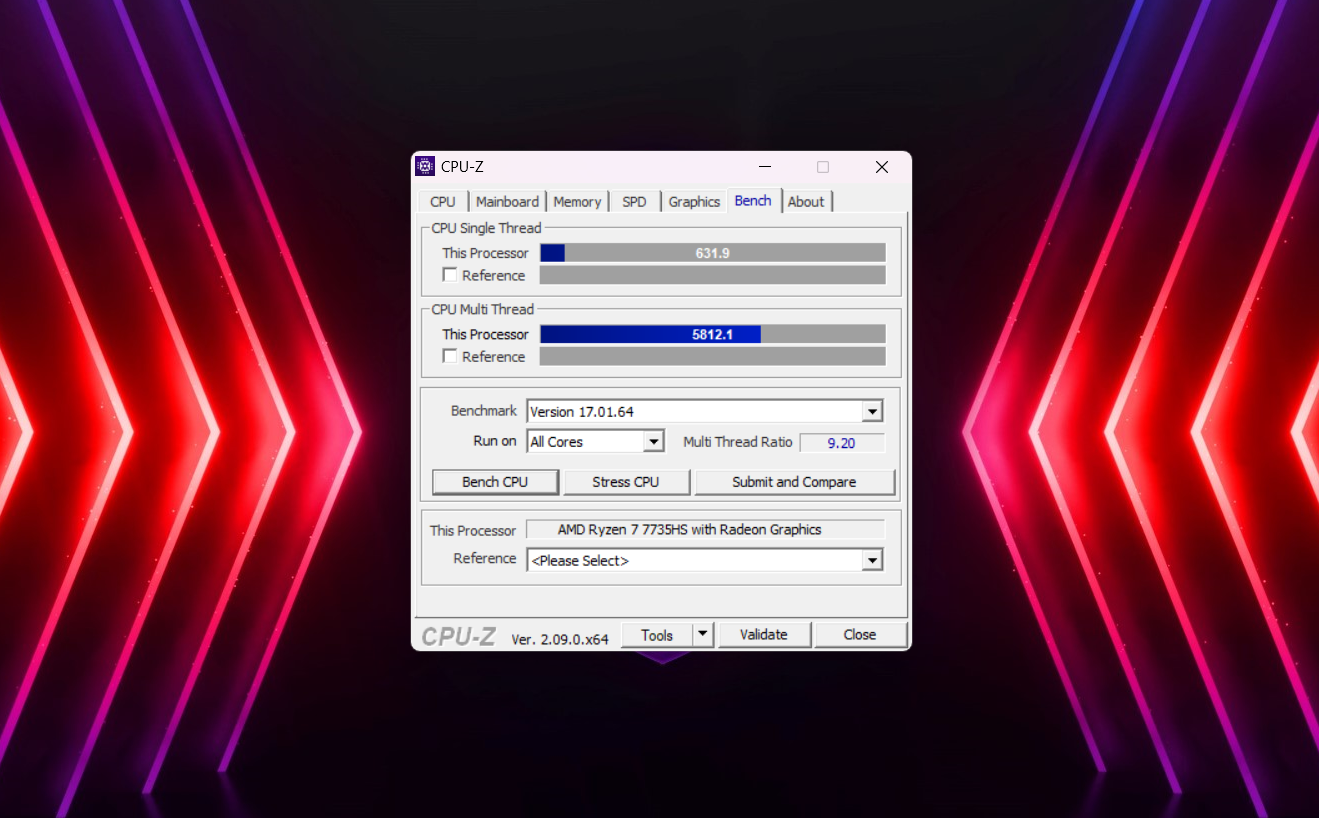The width and height of the screenshot is (1319, 818).
Task: Start the Bench CPU button
Action: tap(495, 482)
